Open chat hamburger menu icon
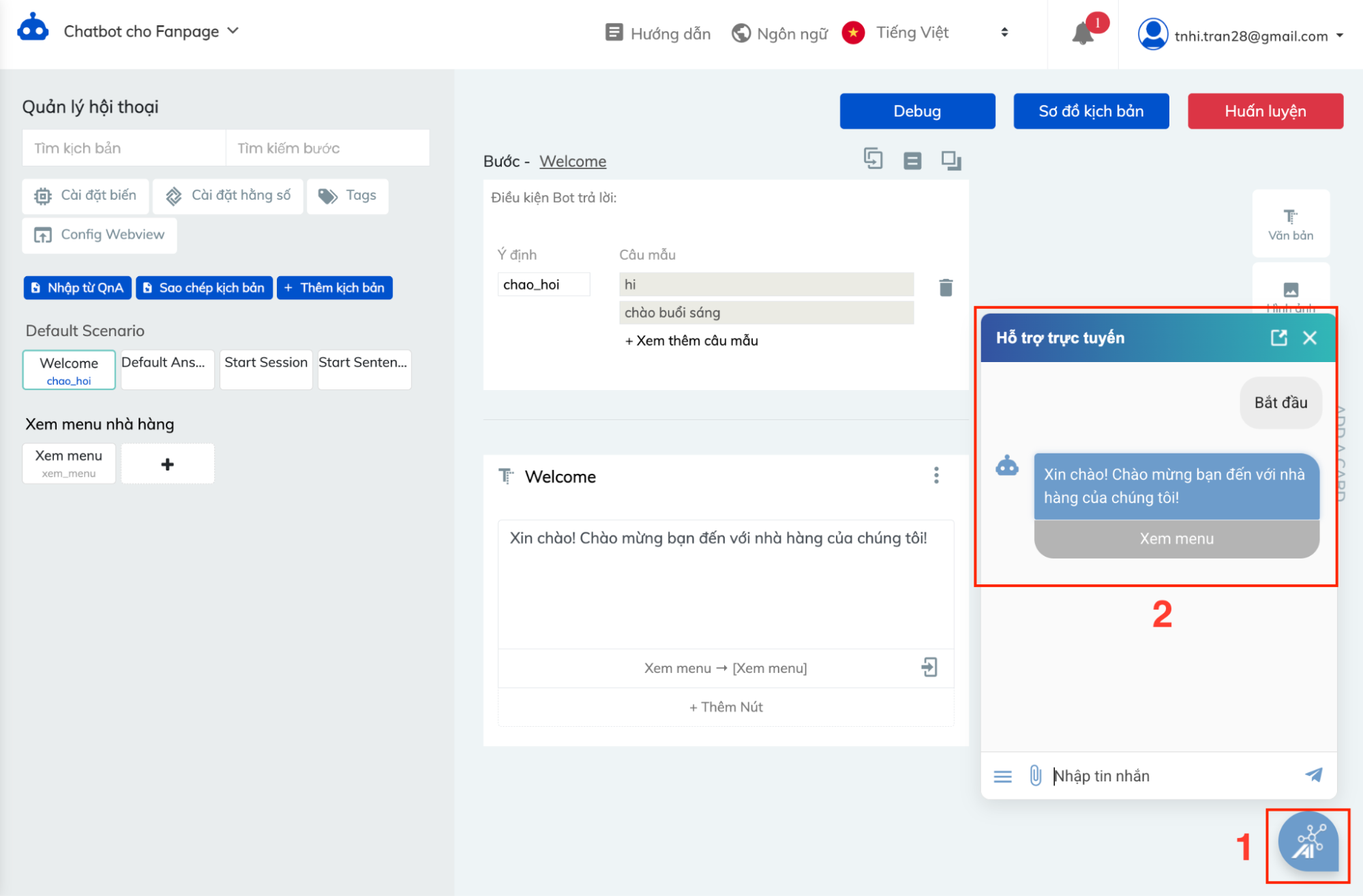The image size is (1363, 896). [x=1002, y=776]
